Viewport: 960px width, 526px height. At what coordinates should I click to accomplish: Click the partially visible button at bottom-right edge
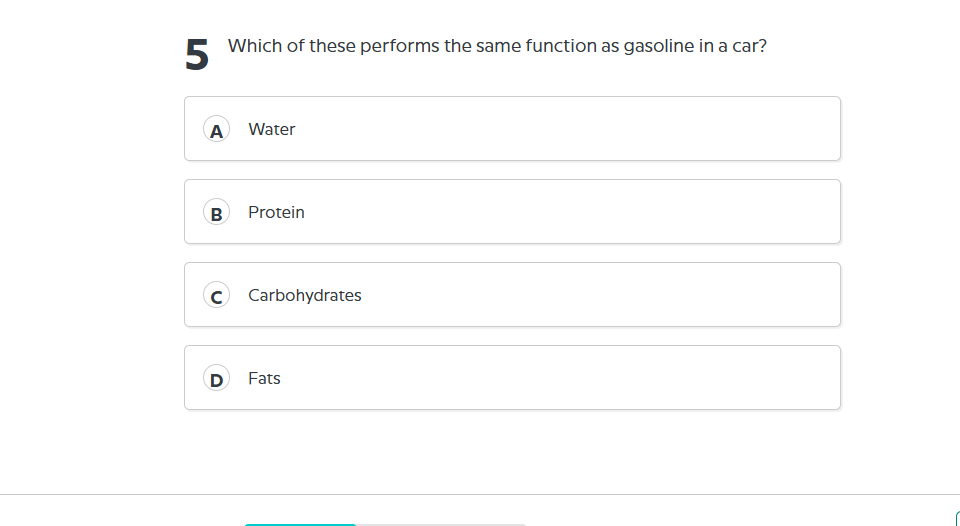click(957, 518)
